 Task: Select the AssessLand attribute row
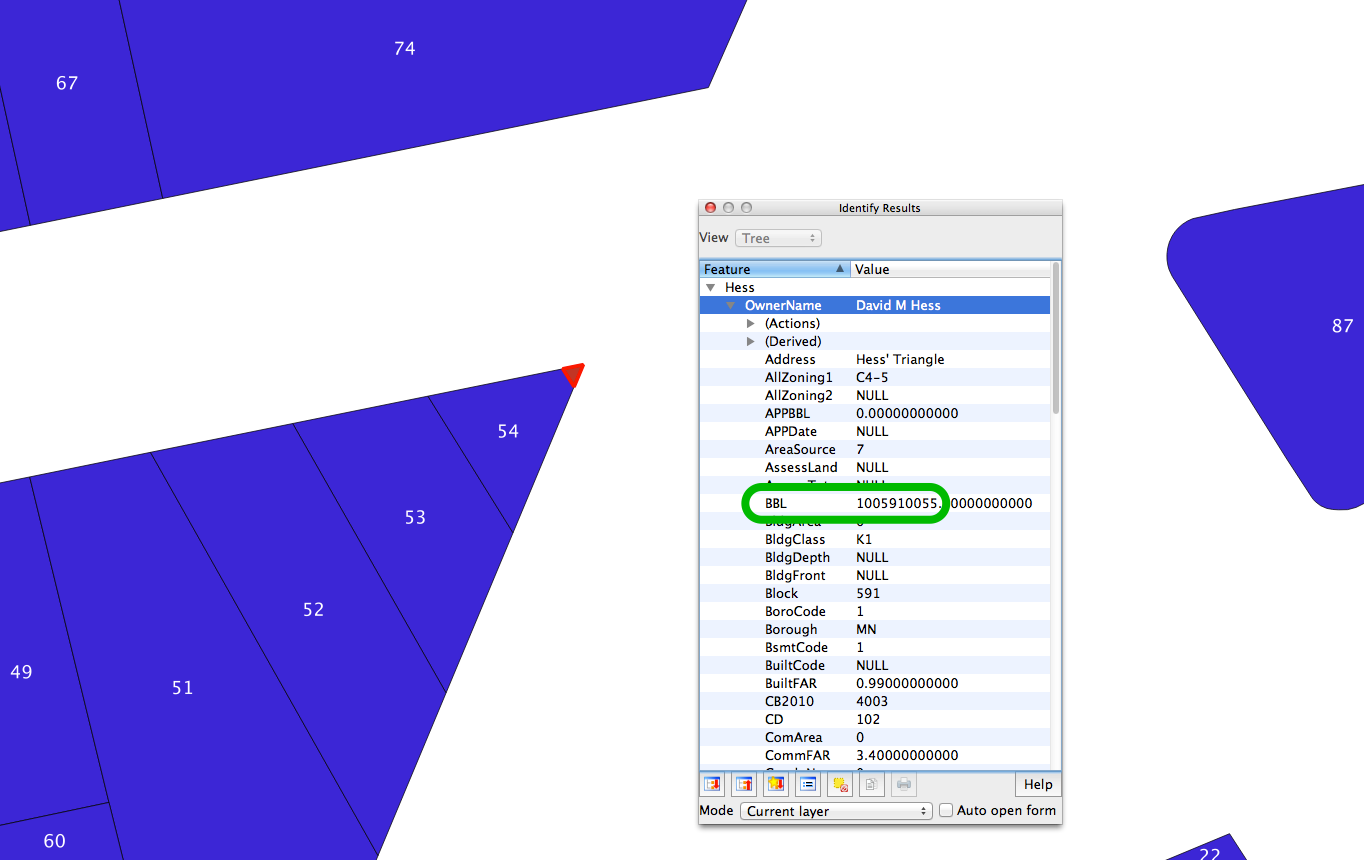875,468
